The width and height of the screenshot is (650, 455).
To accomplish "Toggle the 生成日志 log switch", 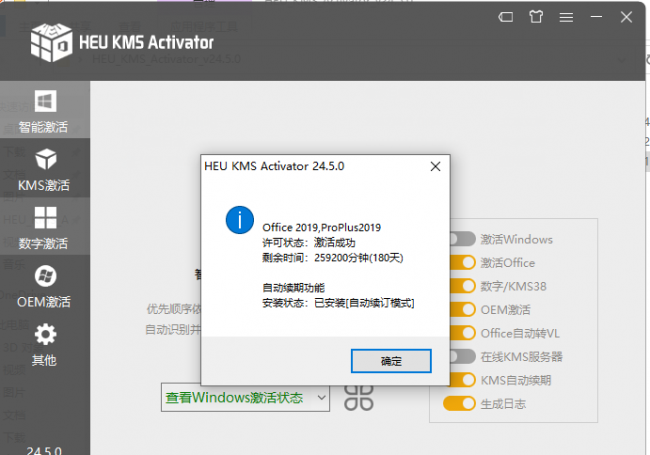I will pyautogui.click(x=459, y=403).
